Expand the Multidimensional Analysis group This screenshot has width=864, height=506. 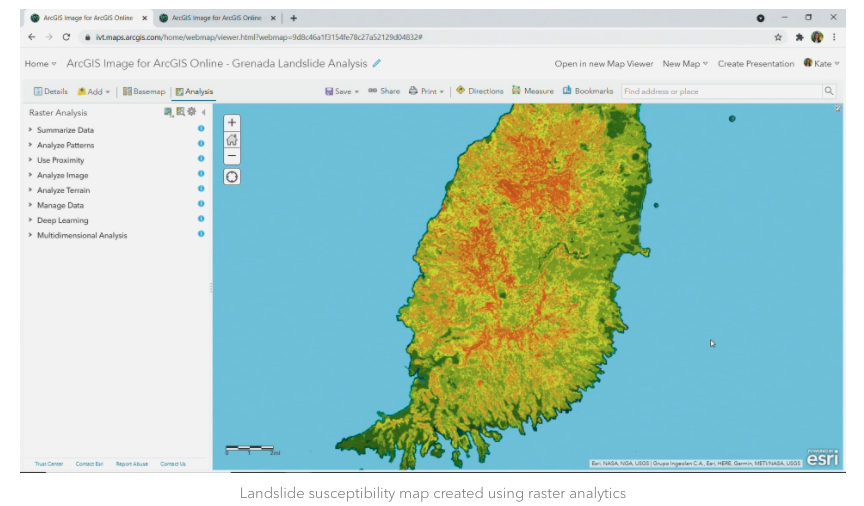[x=30, y=235]
